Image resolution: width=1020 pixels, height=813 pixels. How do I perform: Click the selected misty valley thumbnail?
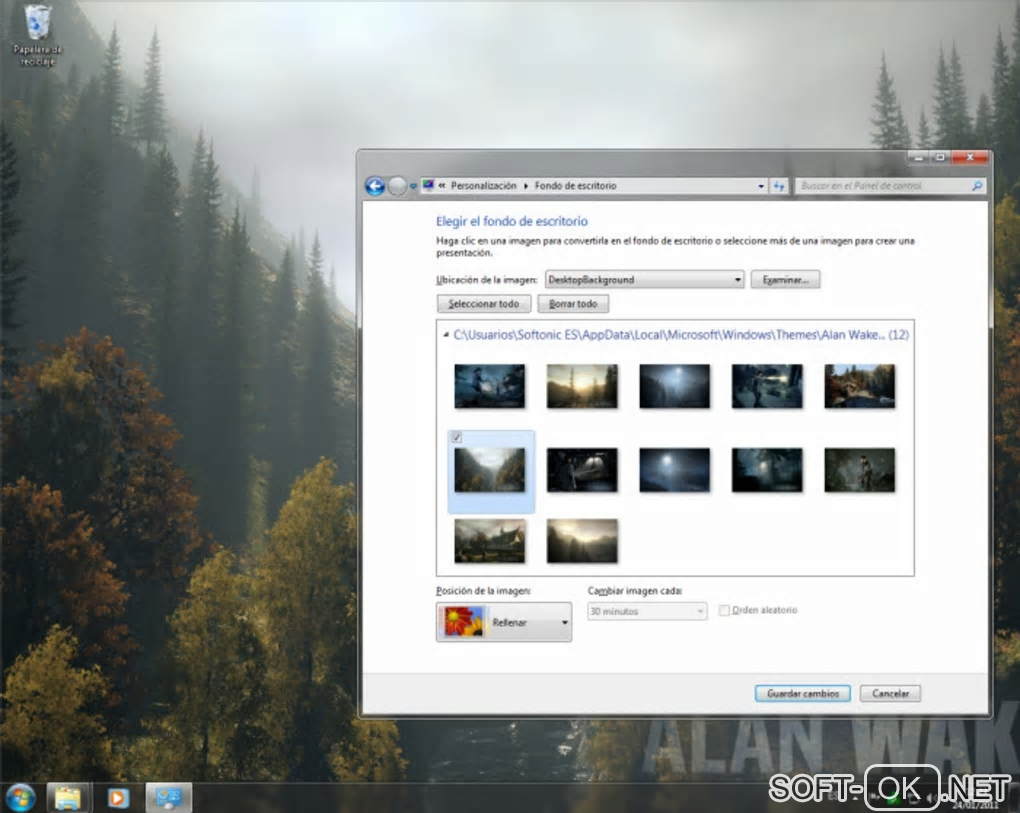click(490, 470)
